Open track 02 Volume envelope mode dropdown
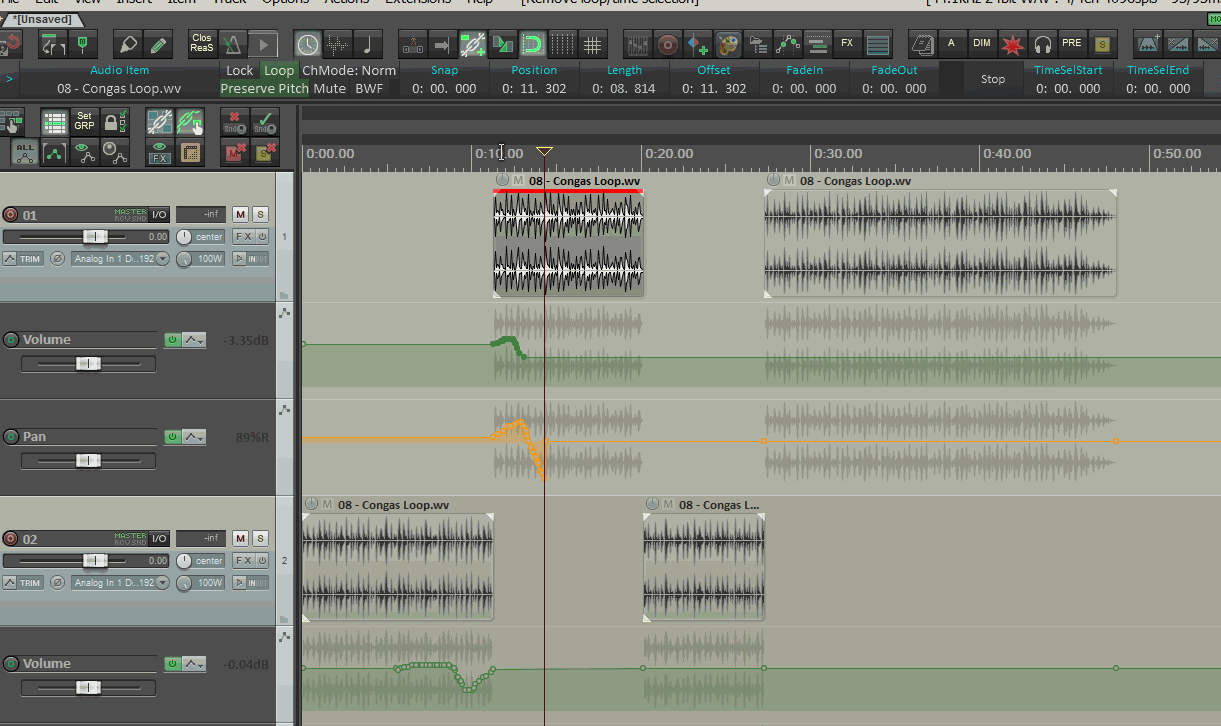This screenshot has height=726, width=1221. 195,664
